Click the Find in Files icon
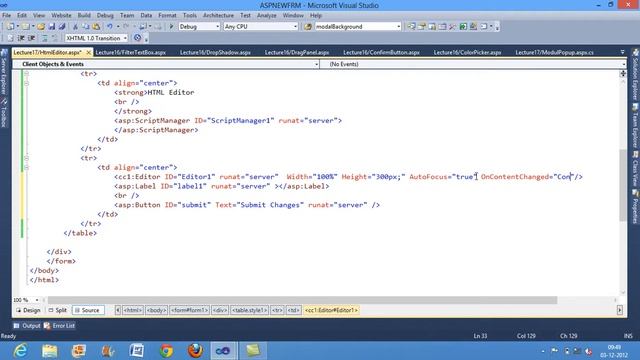Viewport: 640px width, 360px height. [x=308, y=27]
